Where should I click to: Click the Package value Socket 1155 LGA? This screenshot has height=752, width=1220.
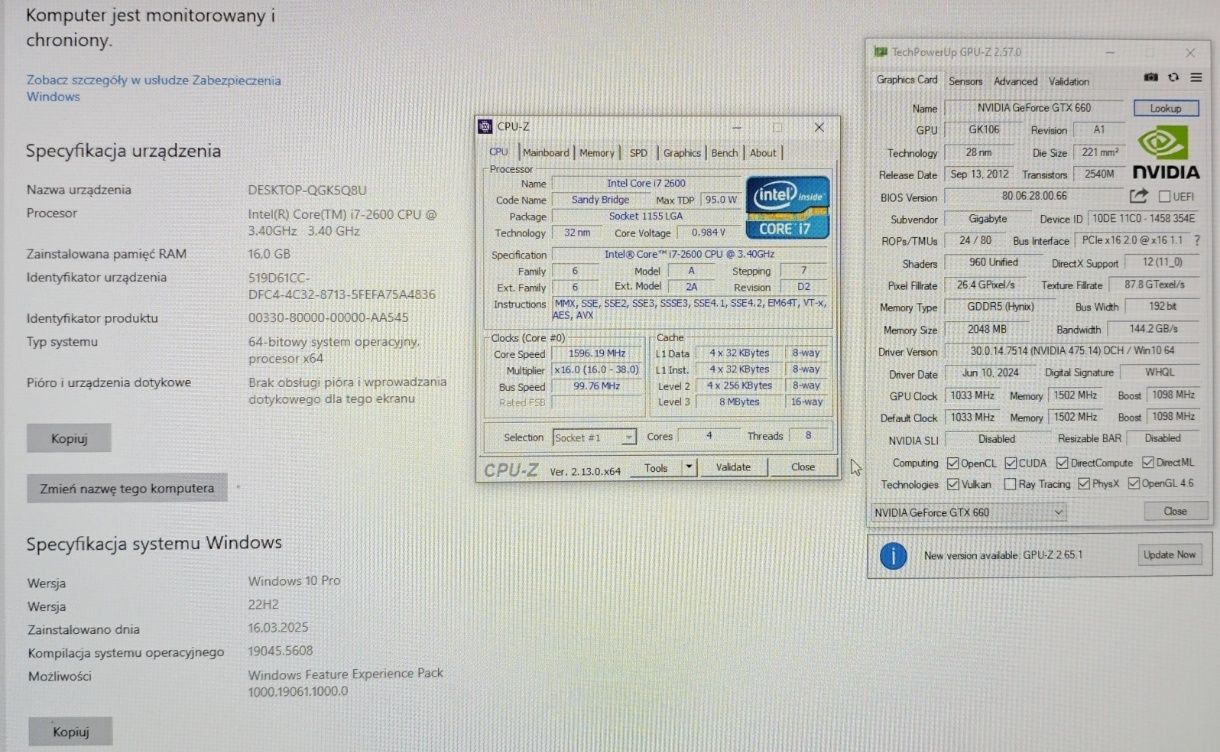(x=647, y=216)
